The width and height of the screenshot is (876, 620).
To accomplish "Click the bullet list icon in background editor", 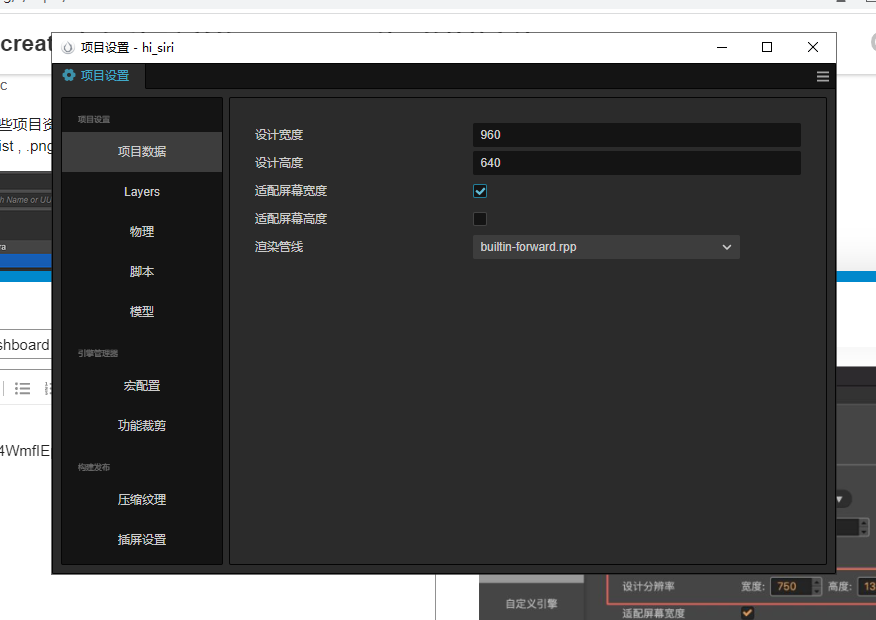I will pos(22,388).
